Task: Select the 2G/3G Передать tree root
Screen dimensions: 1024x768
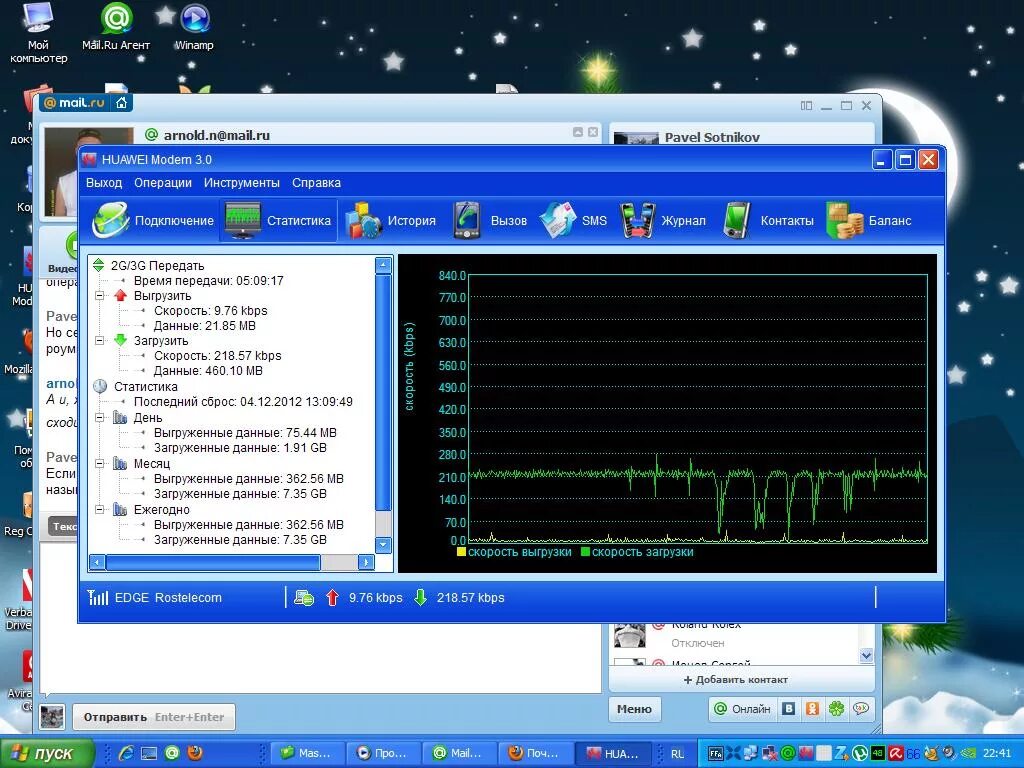Action: tap(157, 265)
